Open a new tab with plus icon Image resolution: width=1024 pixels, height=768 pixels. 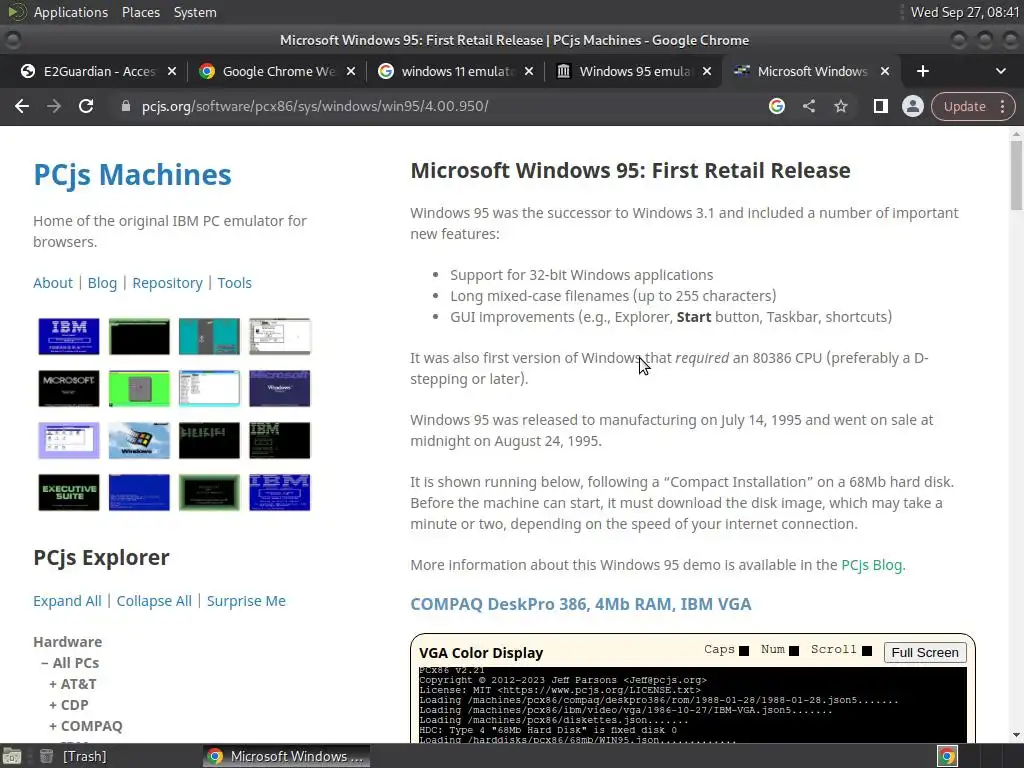(x=923, y=71)
